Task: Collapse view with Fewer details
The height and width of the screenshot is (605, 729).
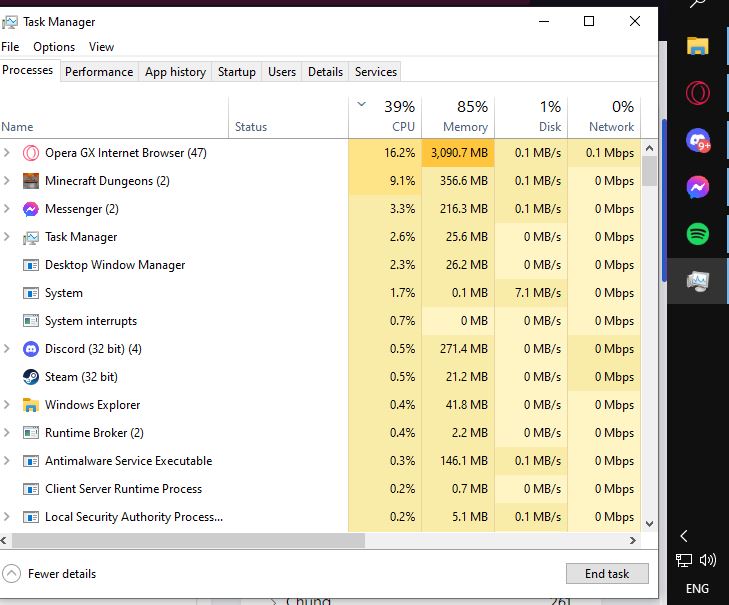Action: (x=50, y=574)
